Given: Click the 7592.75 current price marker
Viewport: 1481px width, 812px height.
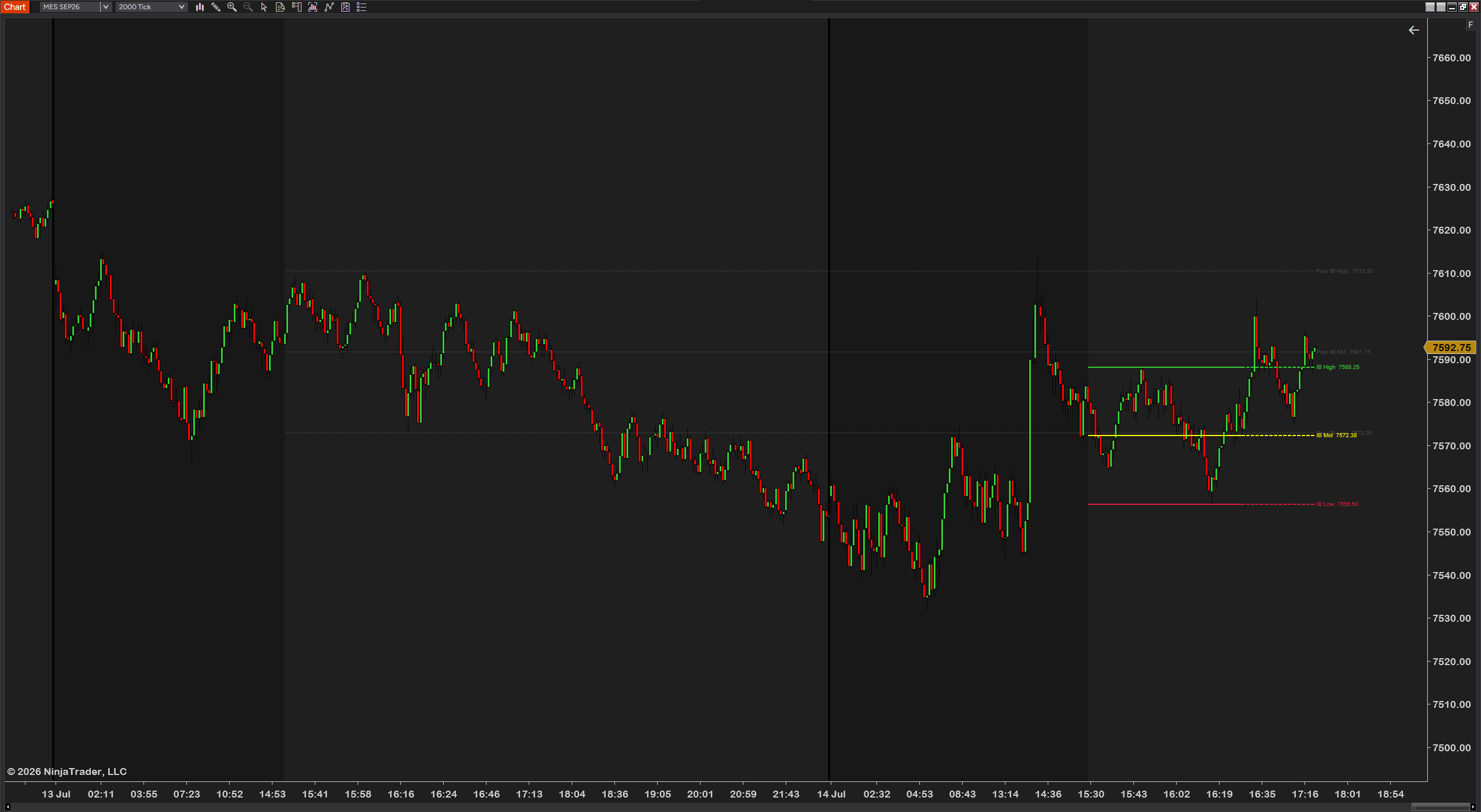Looking at the screenshot, I should (1451, 348).
